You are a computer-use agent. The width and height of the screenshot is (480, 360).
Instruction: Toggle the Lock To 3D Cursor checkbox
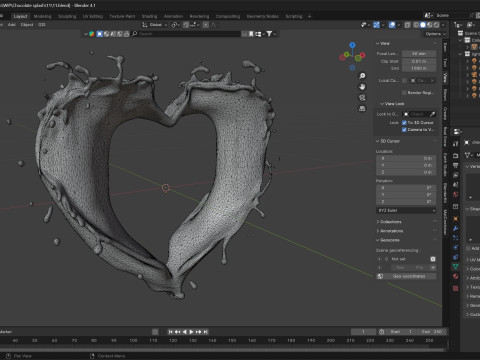pos(404,123)
